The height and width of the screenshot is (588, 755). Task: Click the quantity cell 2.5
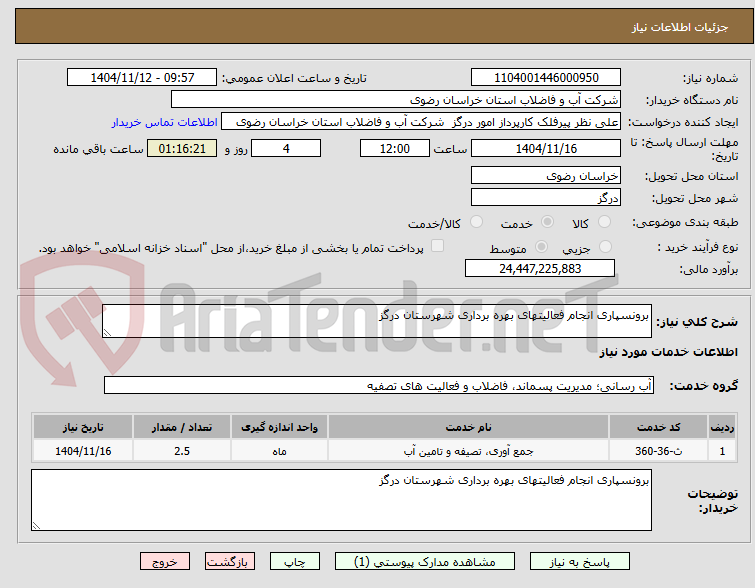[182, 451]
